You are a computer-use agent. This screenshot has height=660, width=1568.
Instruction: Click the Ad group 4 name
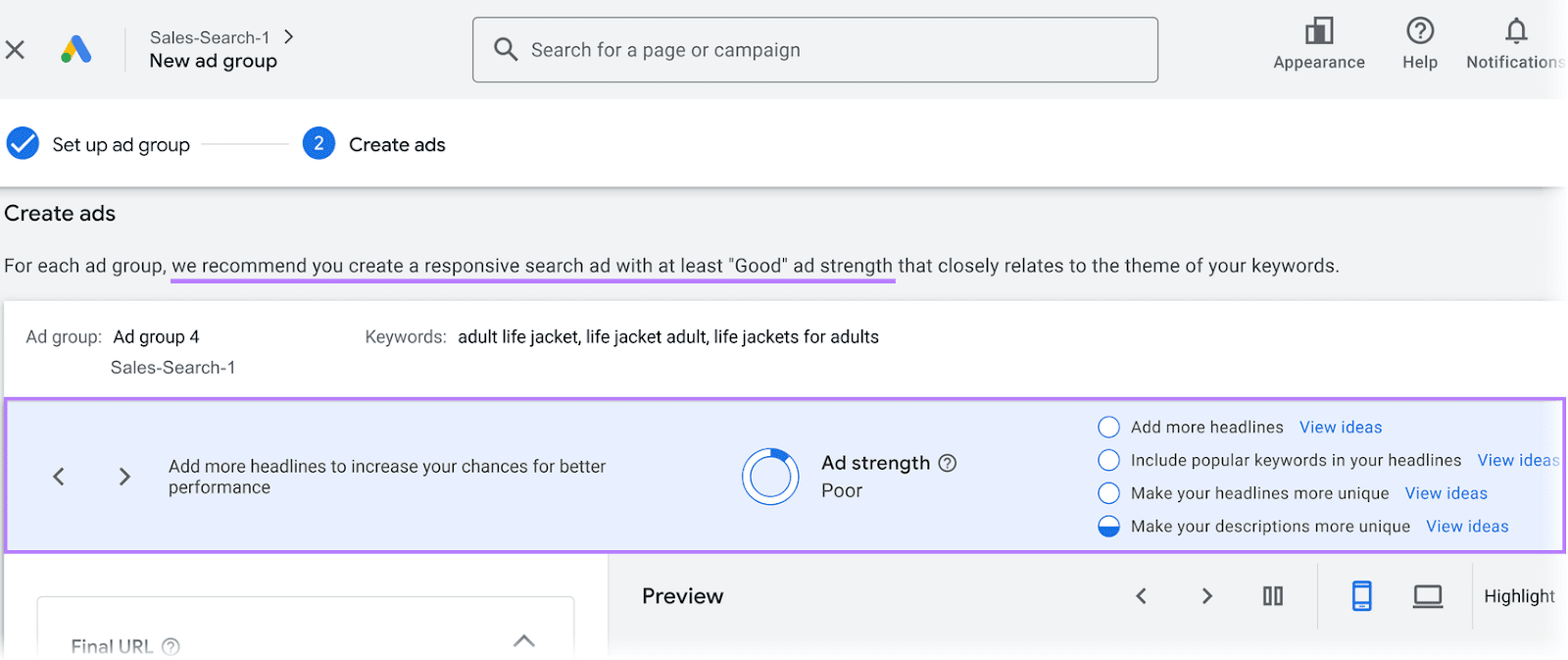(156, 336)
